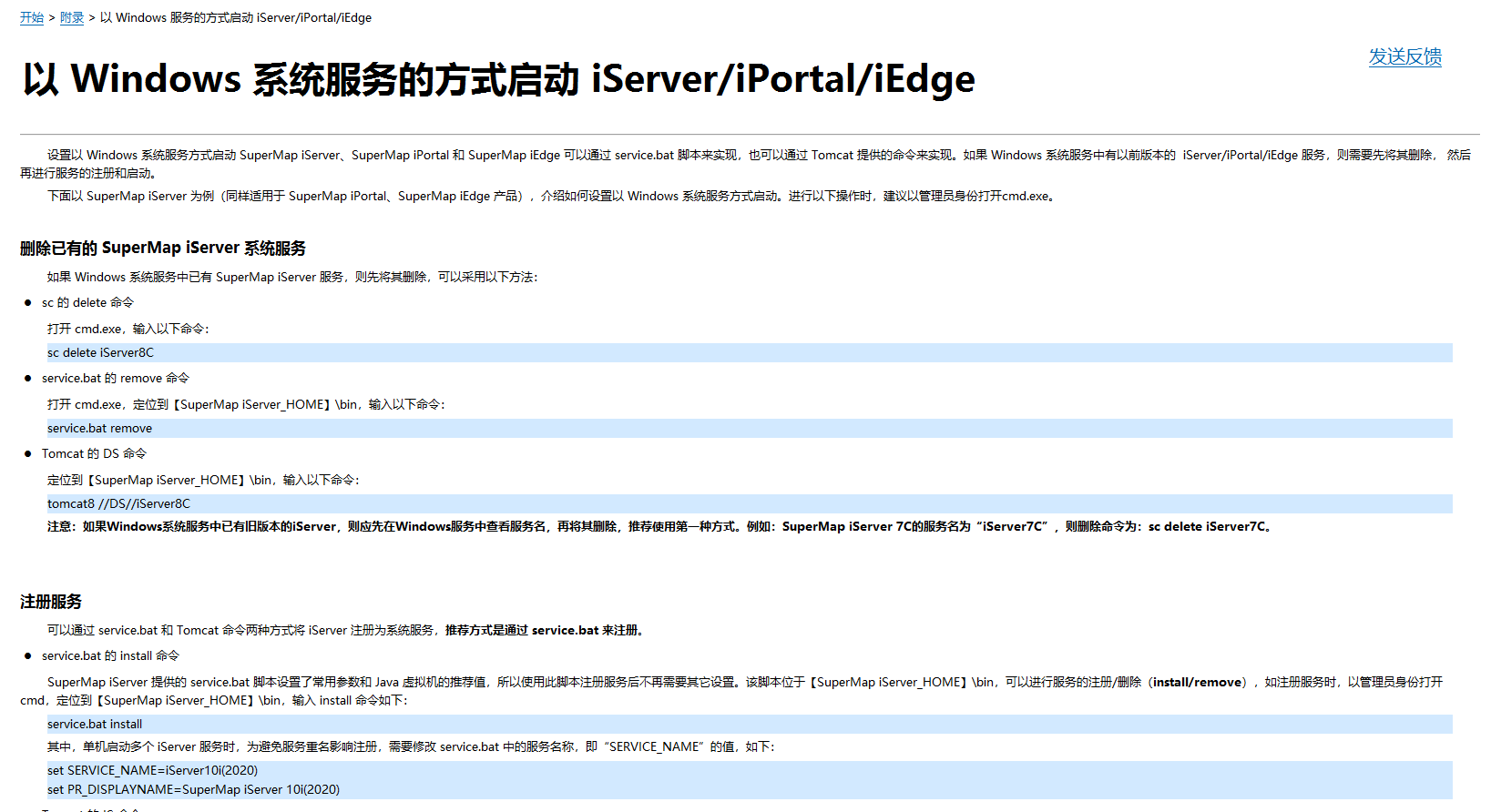
Task: Click the bullet item service.bat 的 remove 命令
Action: coord(116,378)
